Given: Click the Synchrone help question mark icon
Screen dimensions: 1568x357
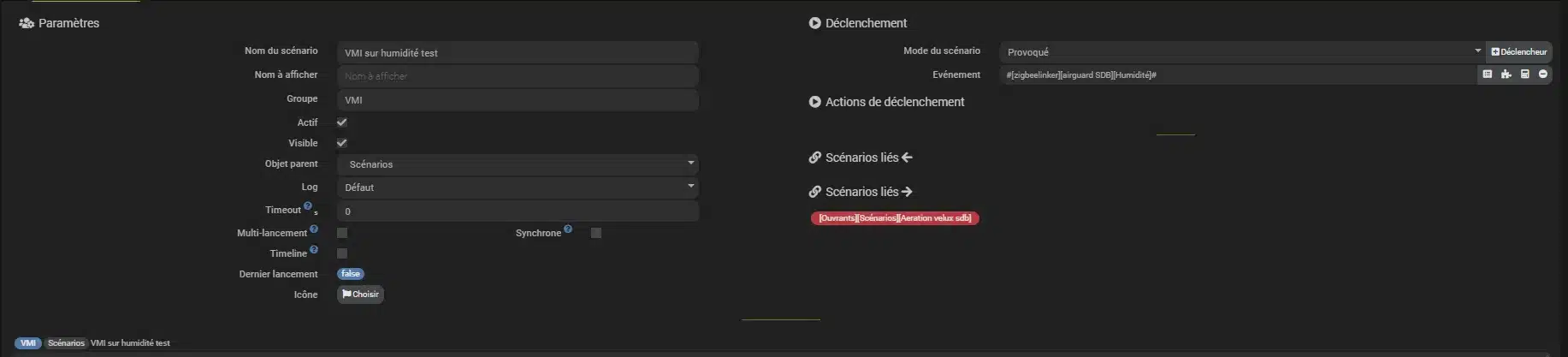Looking at the screenshot, I should 568,229.
